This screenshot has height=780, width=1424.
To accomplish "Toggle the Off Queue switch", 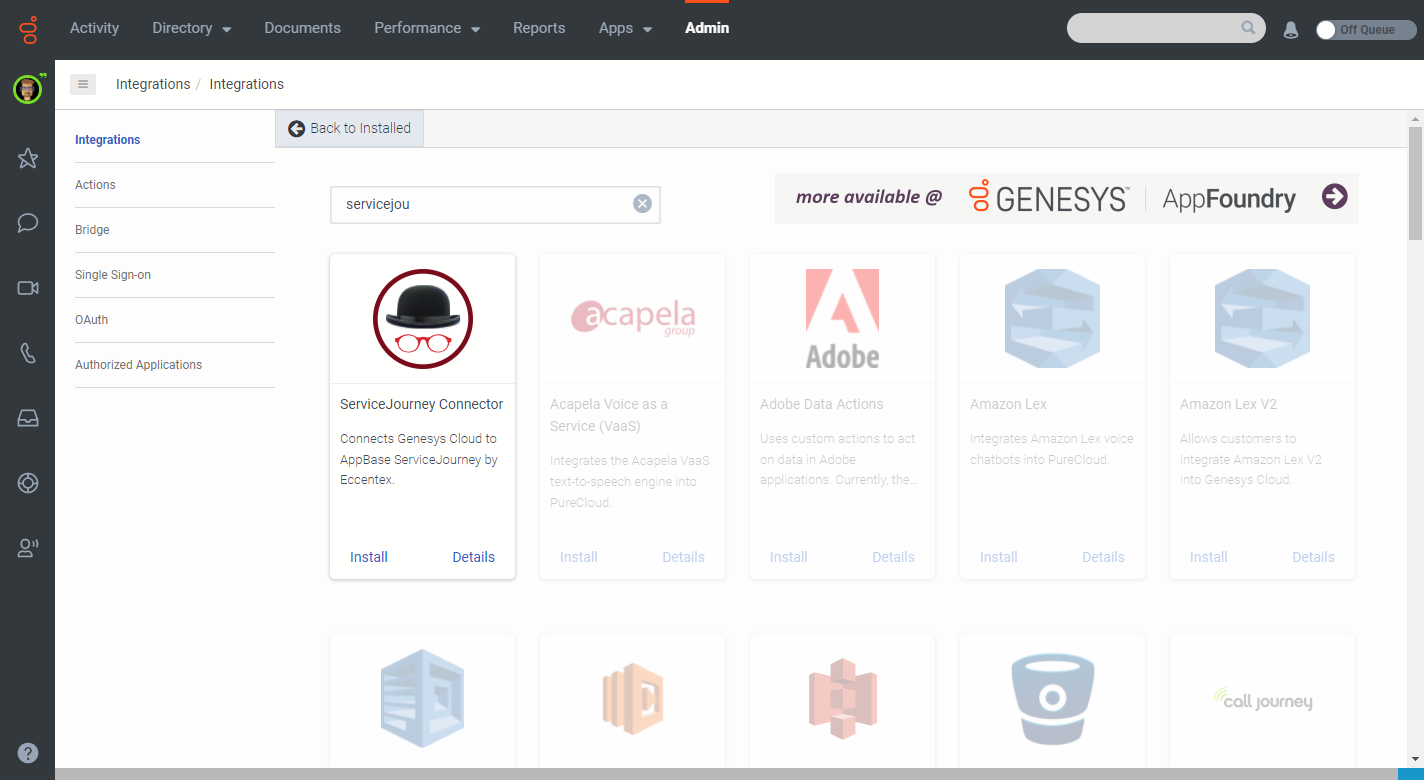I will (1366, 29).
